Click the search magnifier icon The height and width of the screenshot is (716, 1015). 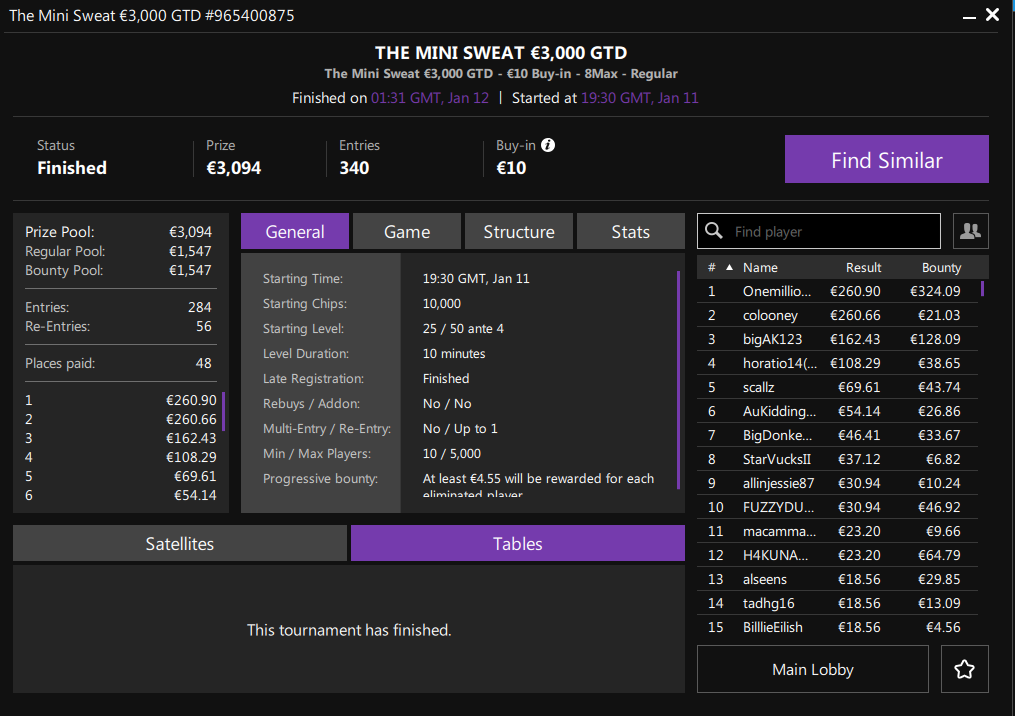point(713,230)
